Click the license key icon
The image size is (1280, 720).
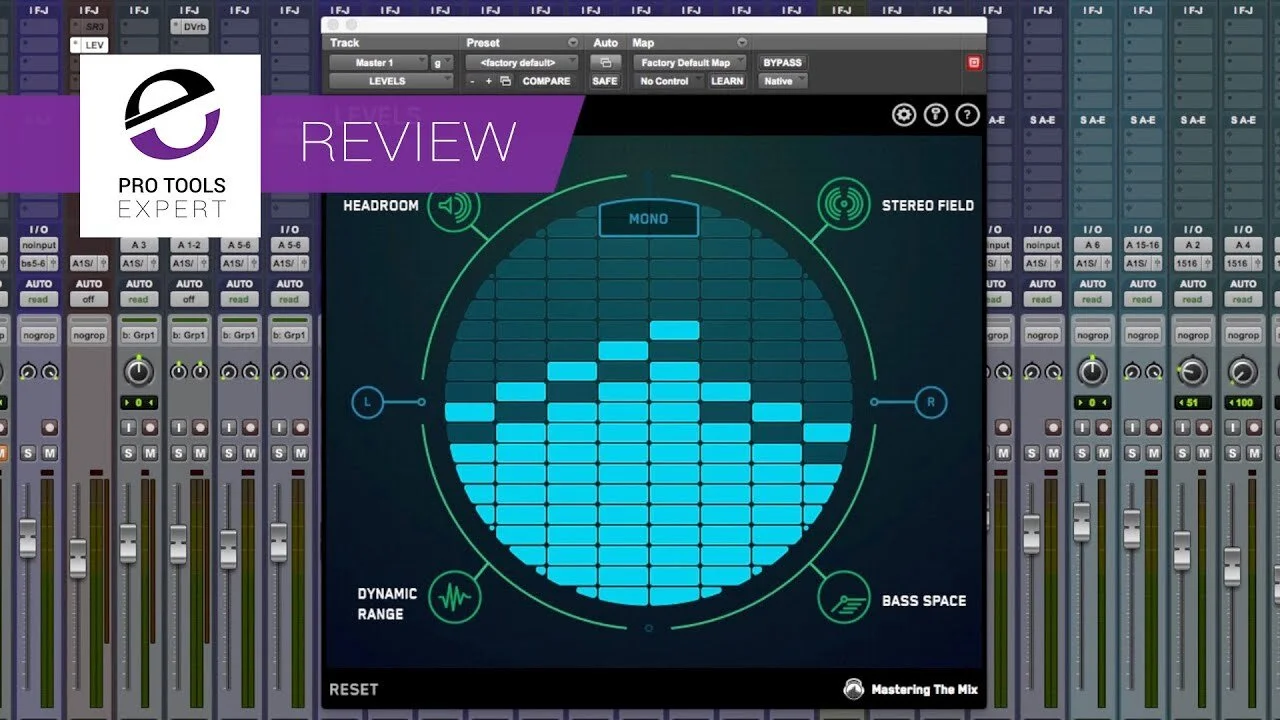click(936, 115)
